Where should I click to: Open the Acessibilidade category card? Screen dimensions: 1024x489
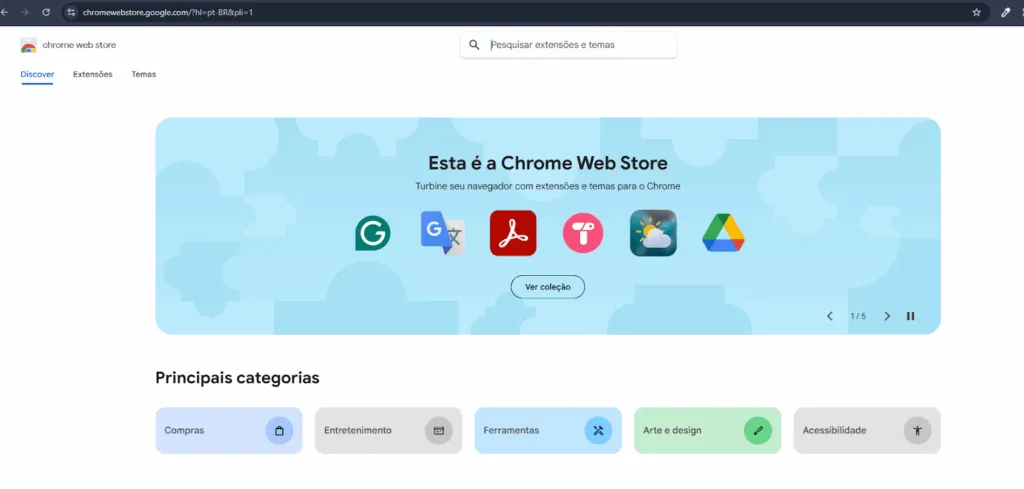pos(867,431)
